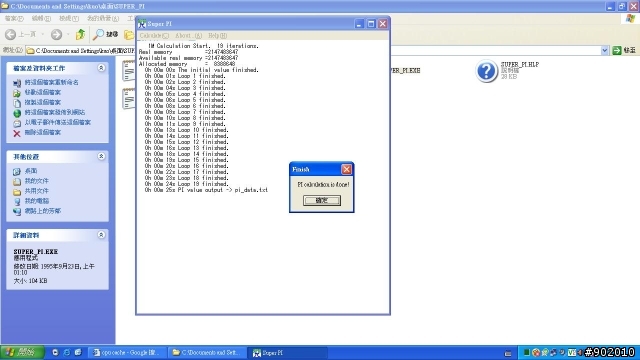This screenshot has height=360, width=640.
Task: Toggle the Folders view button in the toolbar
Action: pos(129,35)
